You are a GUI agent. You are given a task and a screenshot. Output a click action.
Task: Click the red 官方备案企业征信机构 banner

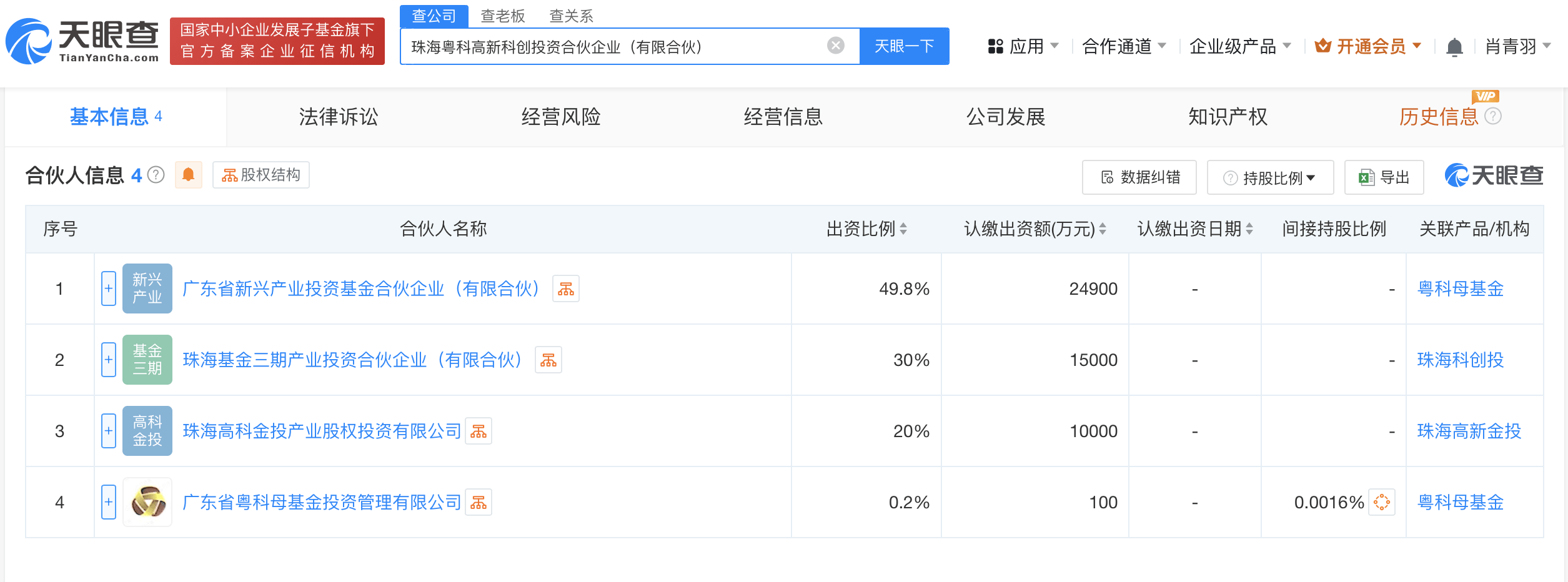coord(277,41)
